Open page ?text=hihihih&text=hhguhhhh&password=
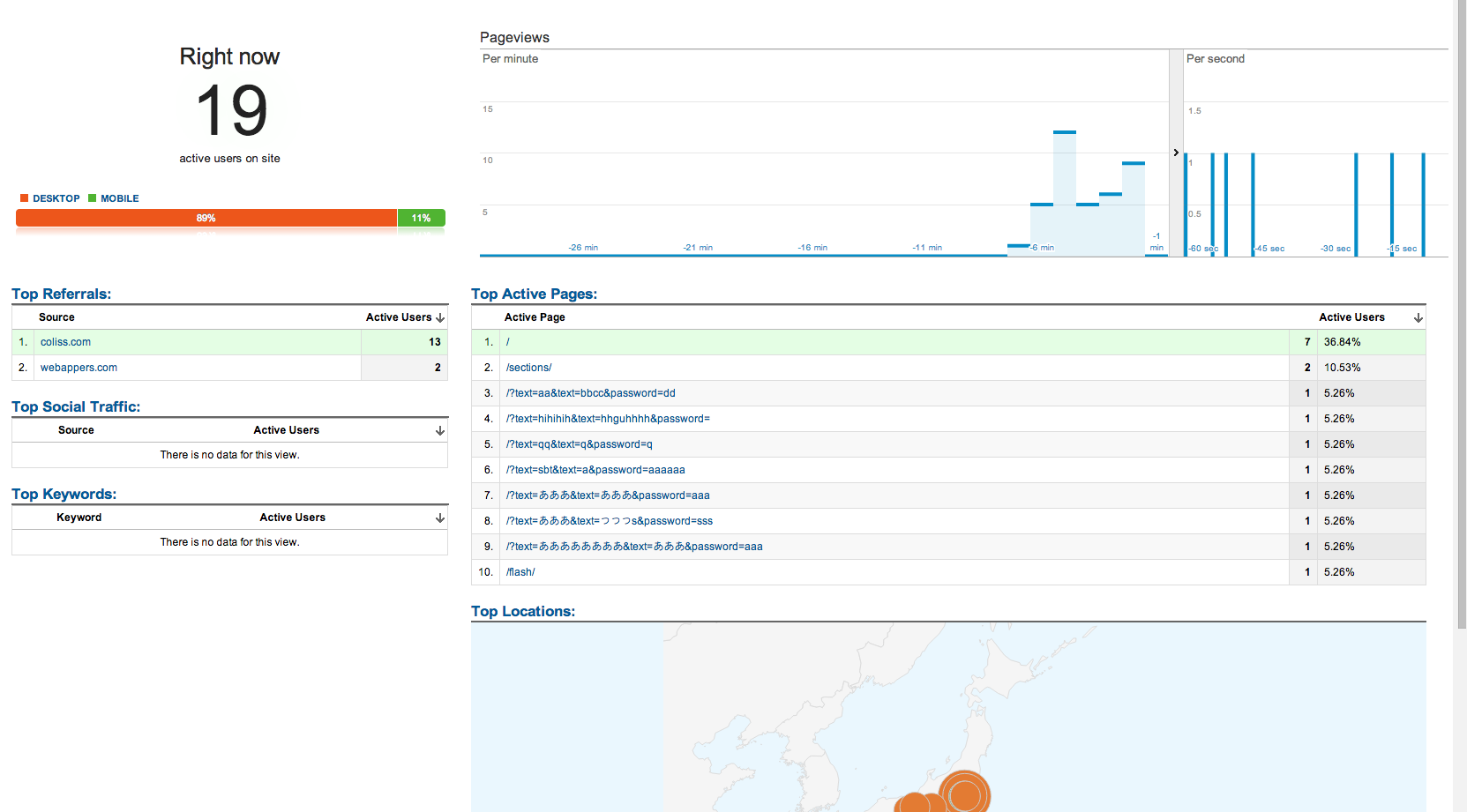The image size is (1467, 812). 608,419
